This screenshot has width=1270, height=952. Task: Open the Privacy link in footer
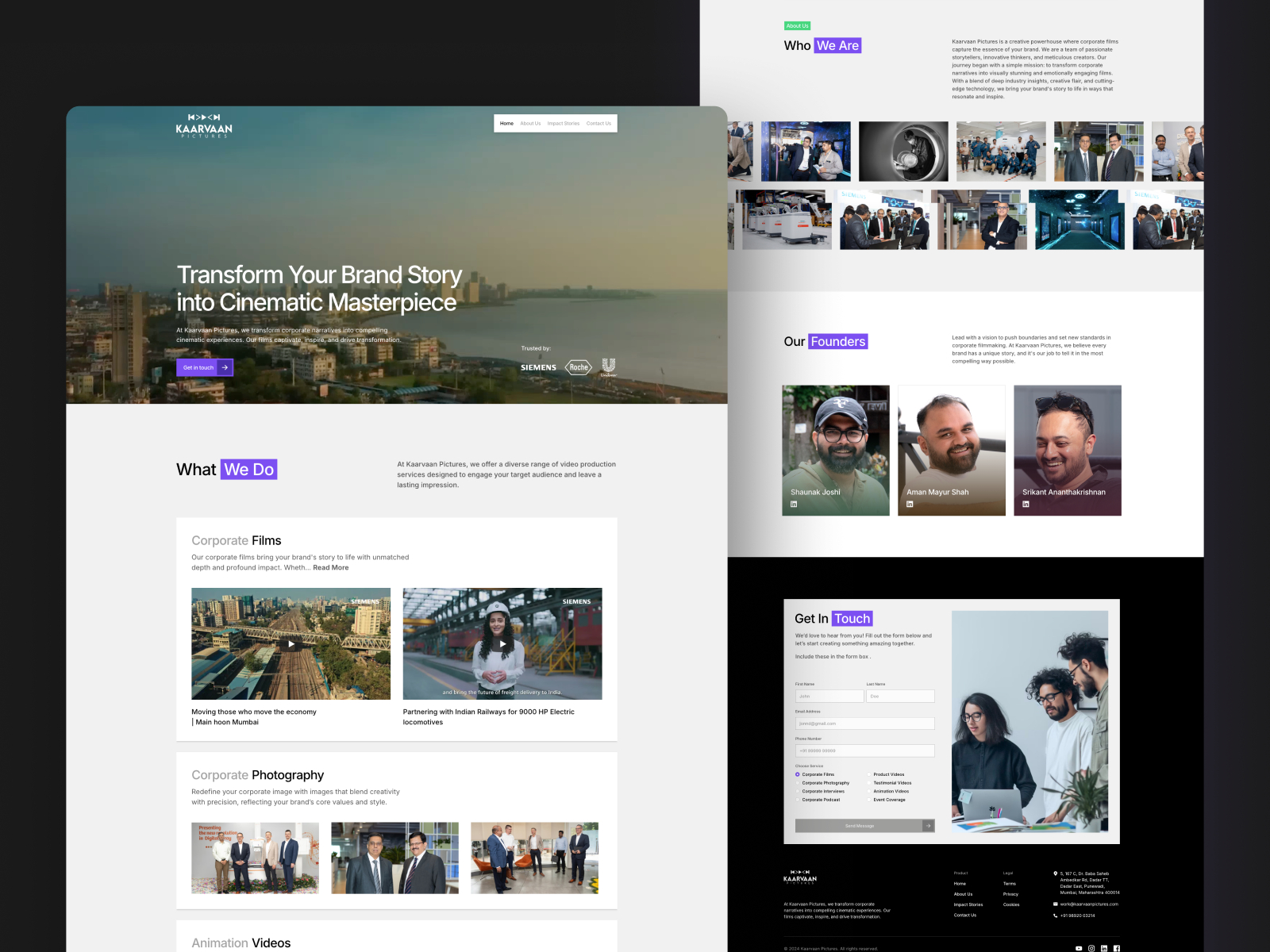point(1010,894)
